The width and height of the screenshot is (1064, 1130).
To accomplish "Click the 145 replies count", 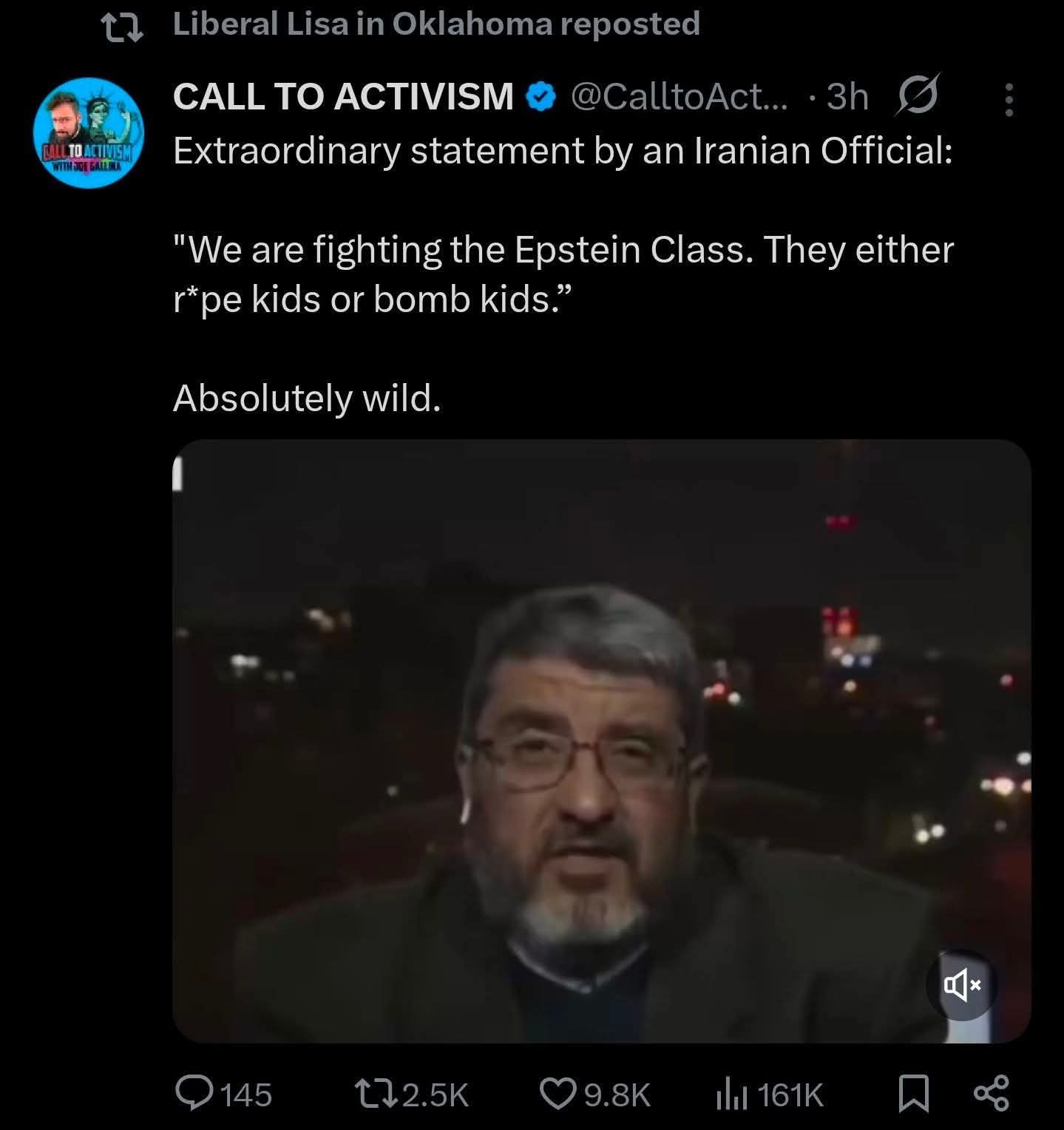I will (x=247, y=1095).
